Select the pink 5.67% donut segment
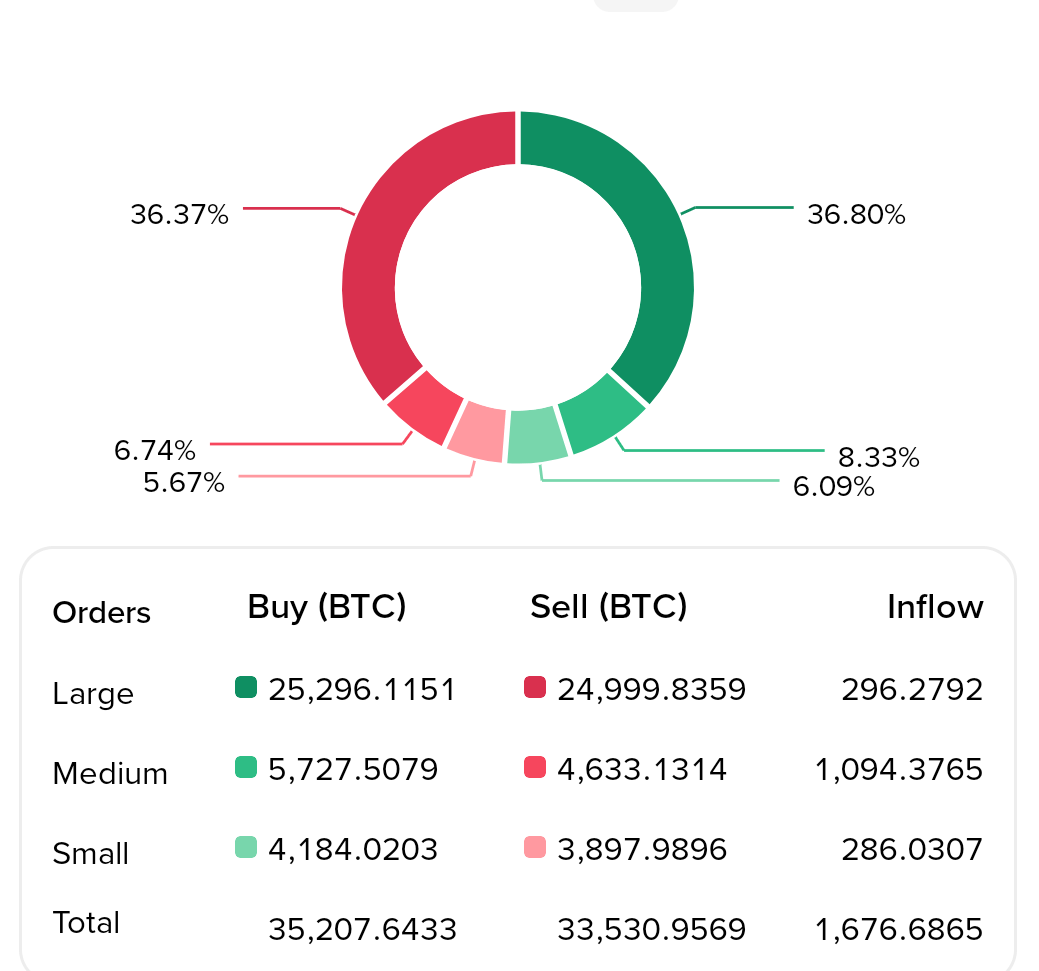The width and height of the screenshot is (1039, 971). click(x=477, y=433)
